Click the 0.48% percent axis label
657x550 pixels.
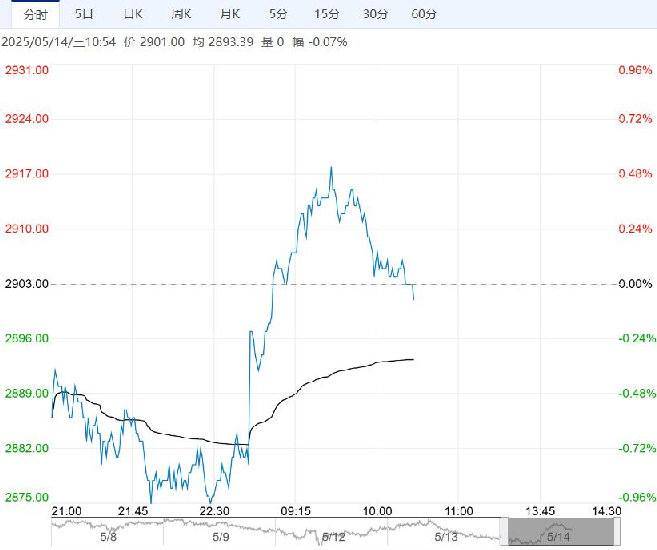[635, 173]
